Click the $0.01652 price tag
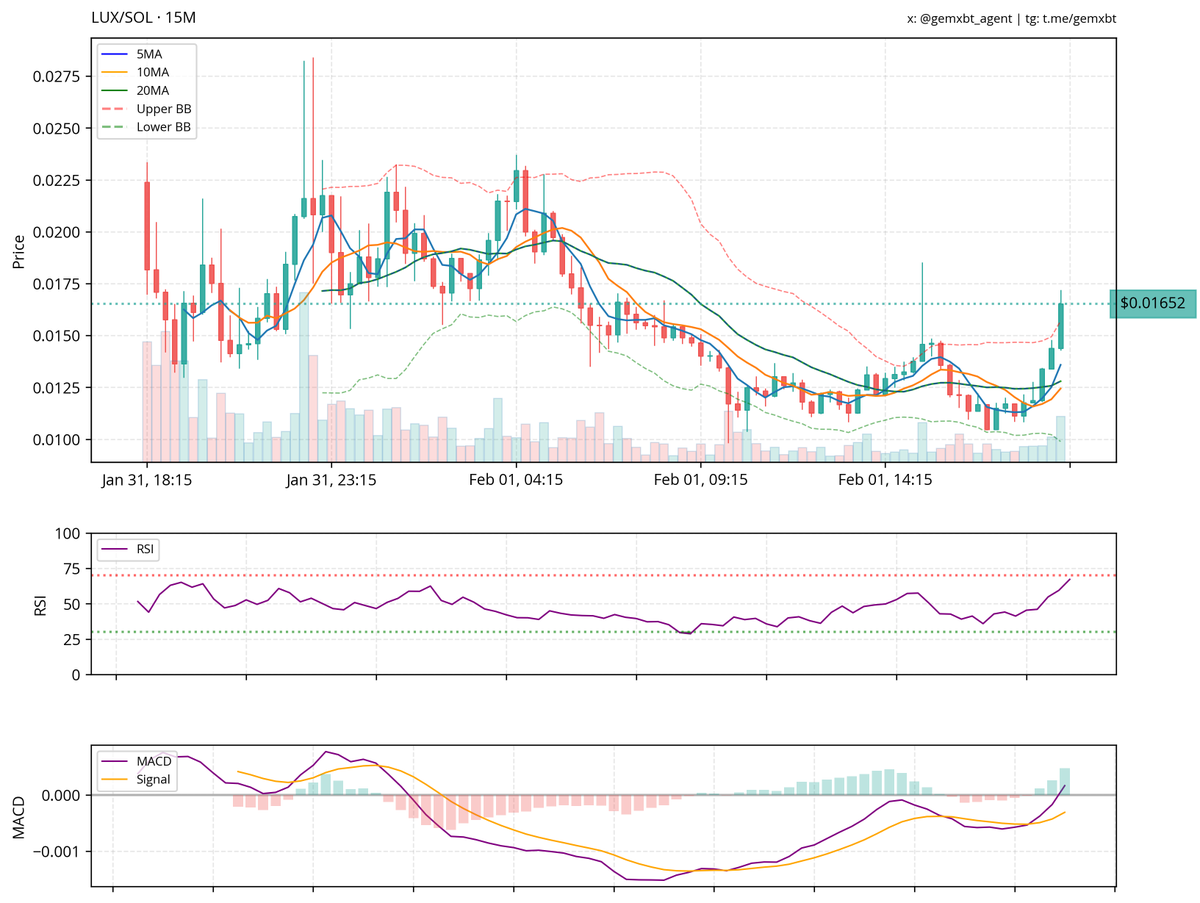This screenshot has width=1200, height=903. [x=1155, y=302]
